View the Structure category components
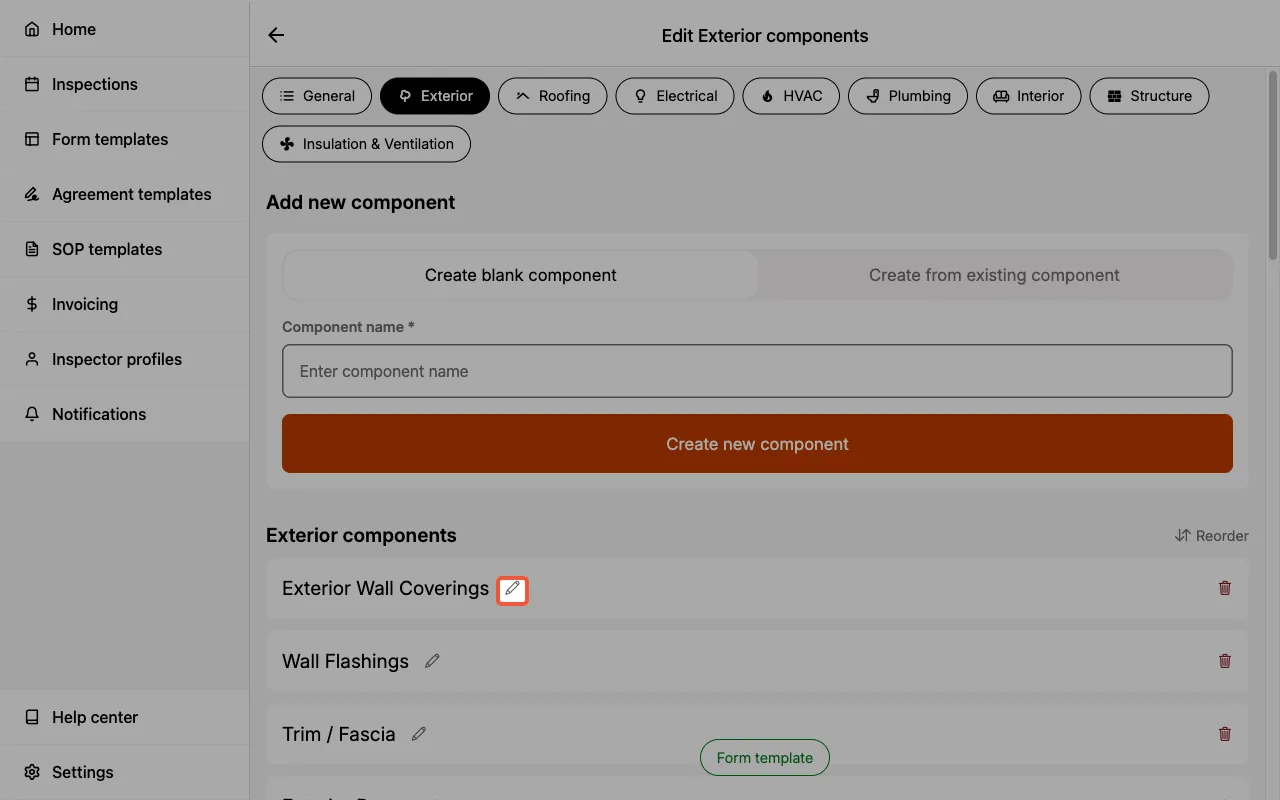The width and height of the screenshot is (1280, 800). (x=1149, y=95)
